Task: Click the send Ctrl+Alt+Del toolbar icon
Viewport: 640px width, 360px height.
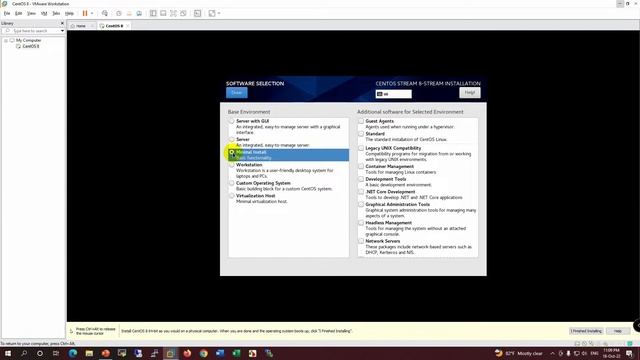Action: click(105, 13)
